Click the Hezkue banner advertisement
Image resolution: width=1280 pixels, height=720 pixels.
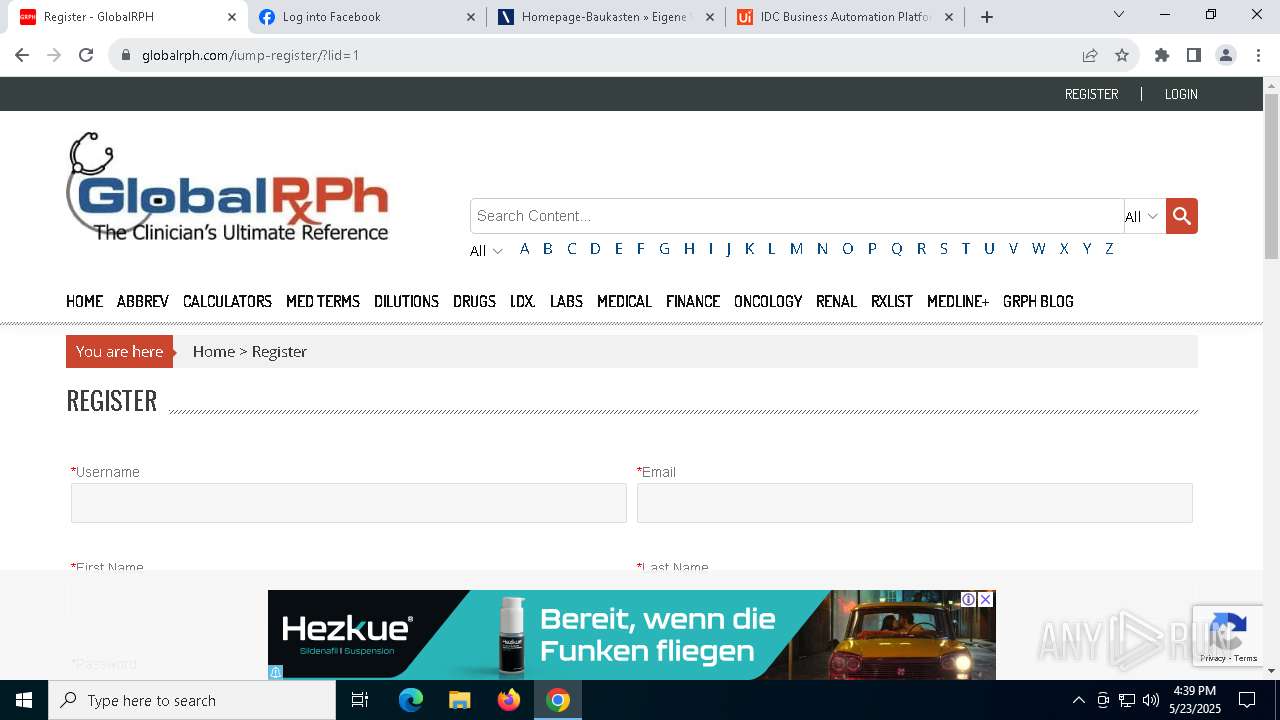(631, 635)
